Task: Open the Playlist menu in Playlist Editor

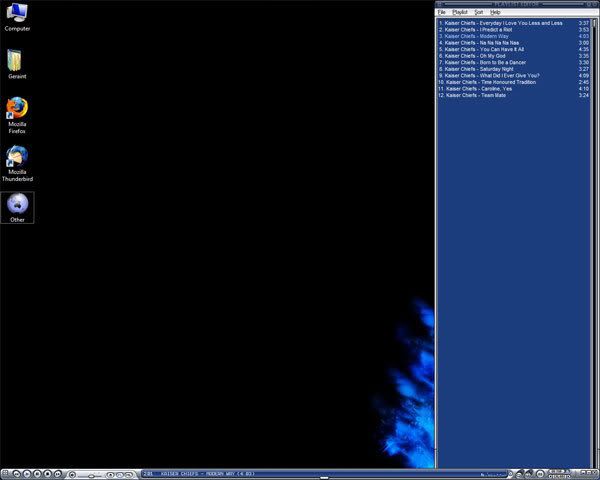Action: pos(460,12)
